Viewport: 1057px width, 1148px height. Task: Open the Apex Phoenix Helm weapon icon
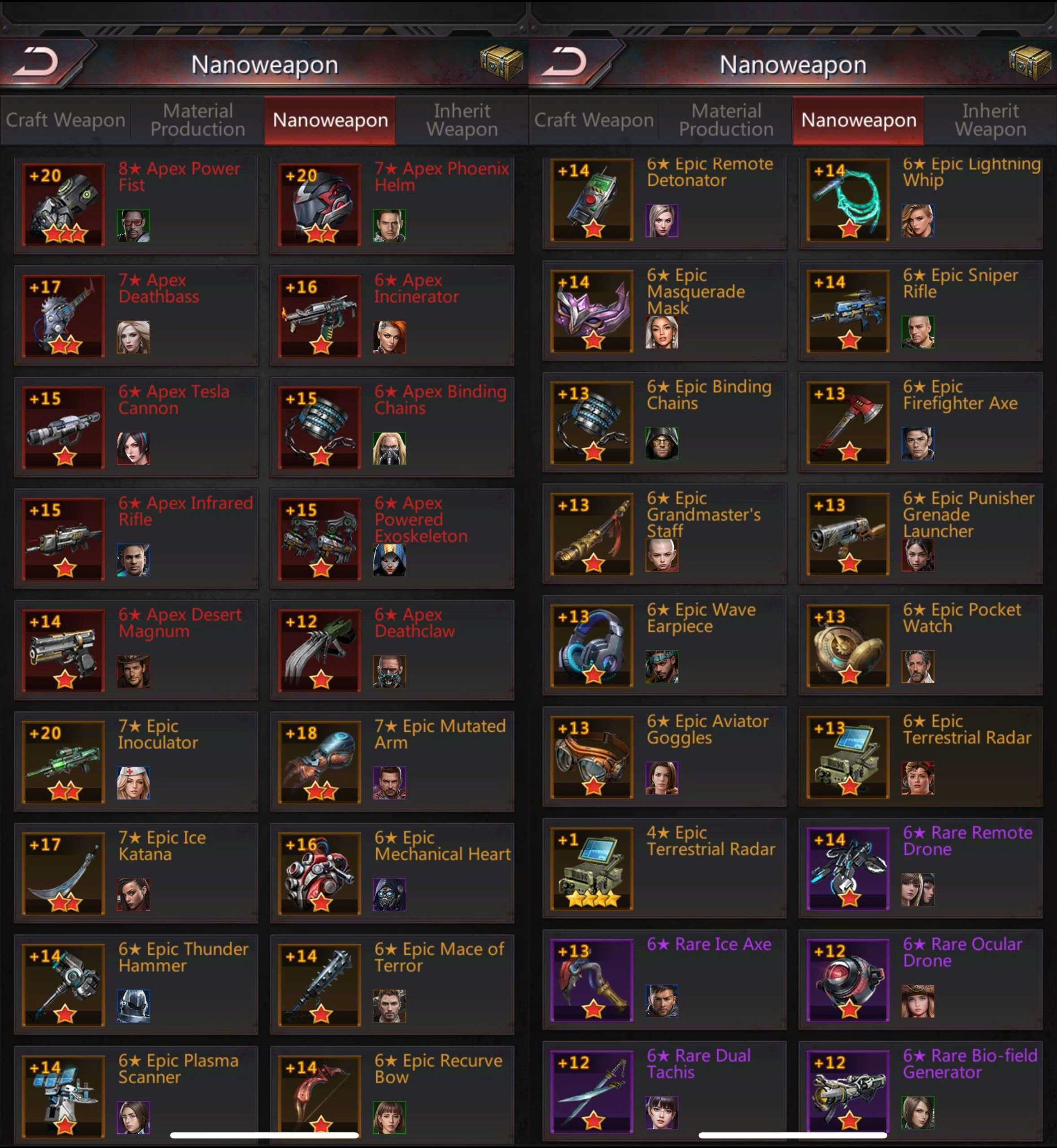pyautogui.click(x=320, y=204)
